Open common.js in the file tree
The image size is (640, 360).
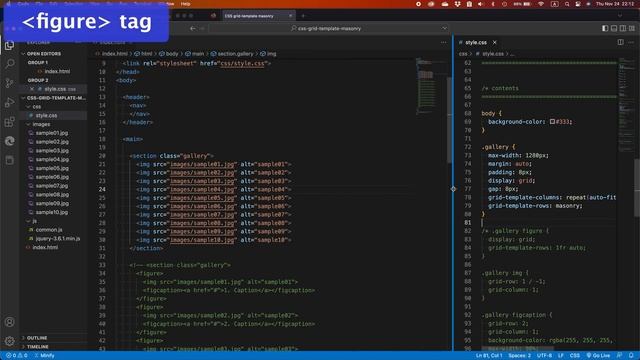coord(49,230)
